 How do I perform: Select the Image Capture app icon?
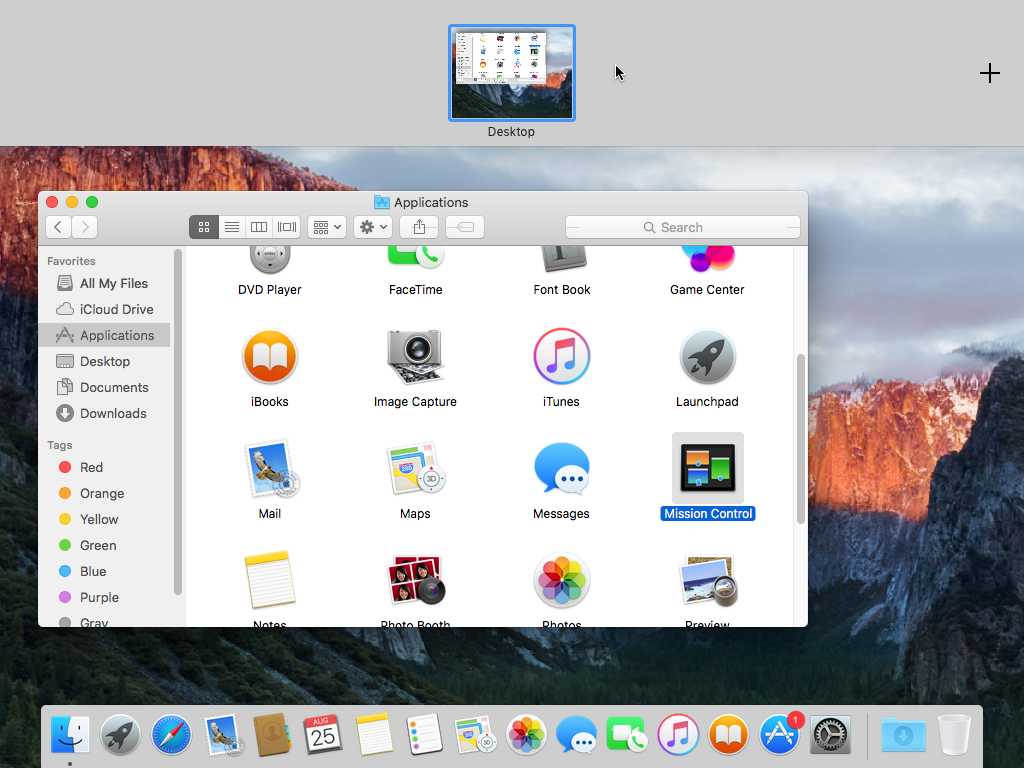(x=415, y=357)
